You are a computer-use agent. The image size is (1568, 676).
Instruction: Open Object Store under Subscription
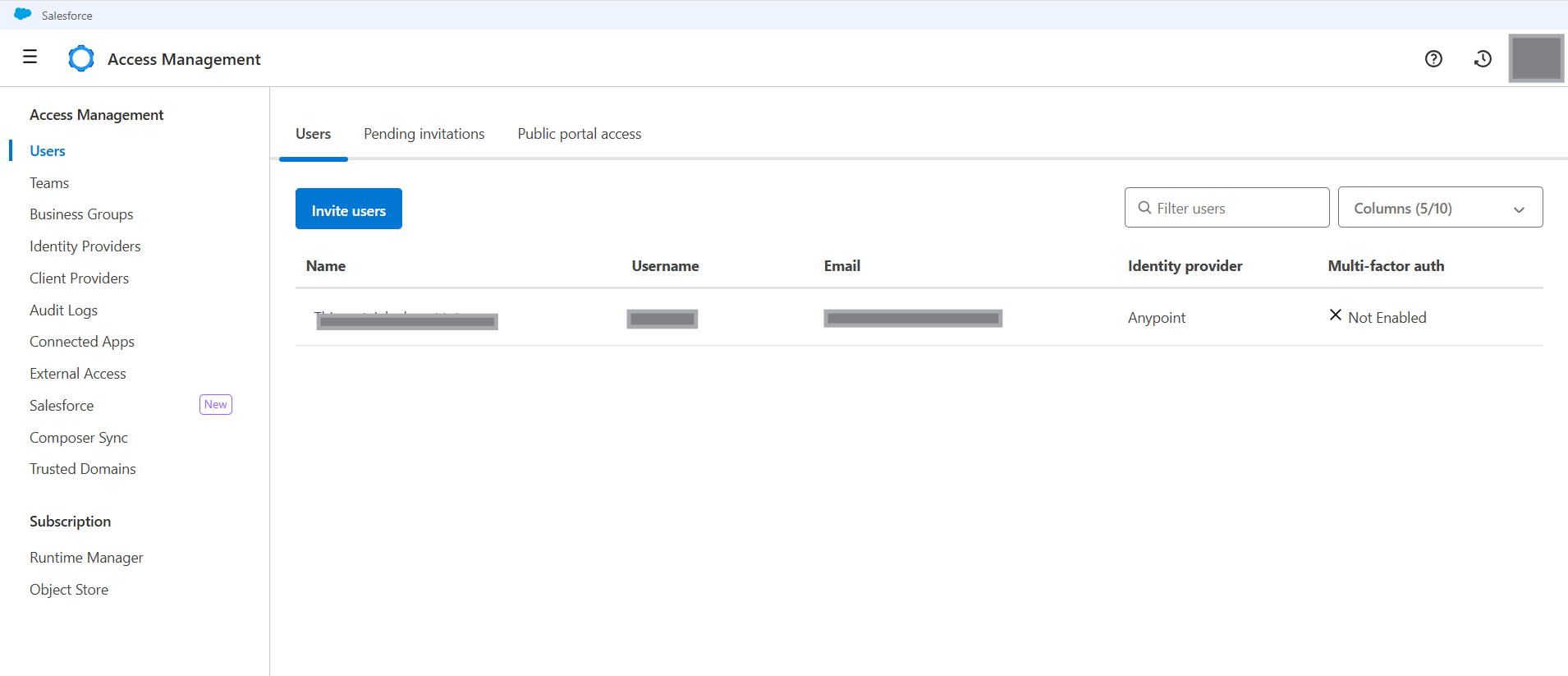point(69,590)
